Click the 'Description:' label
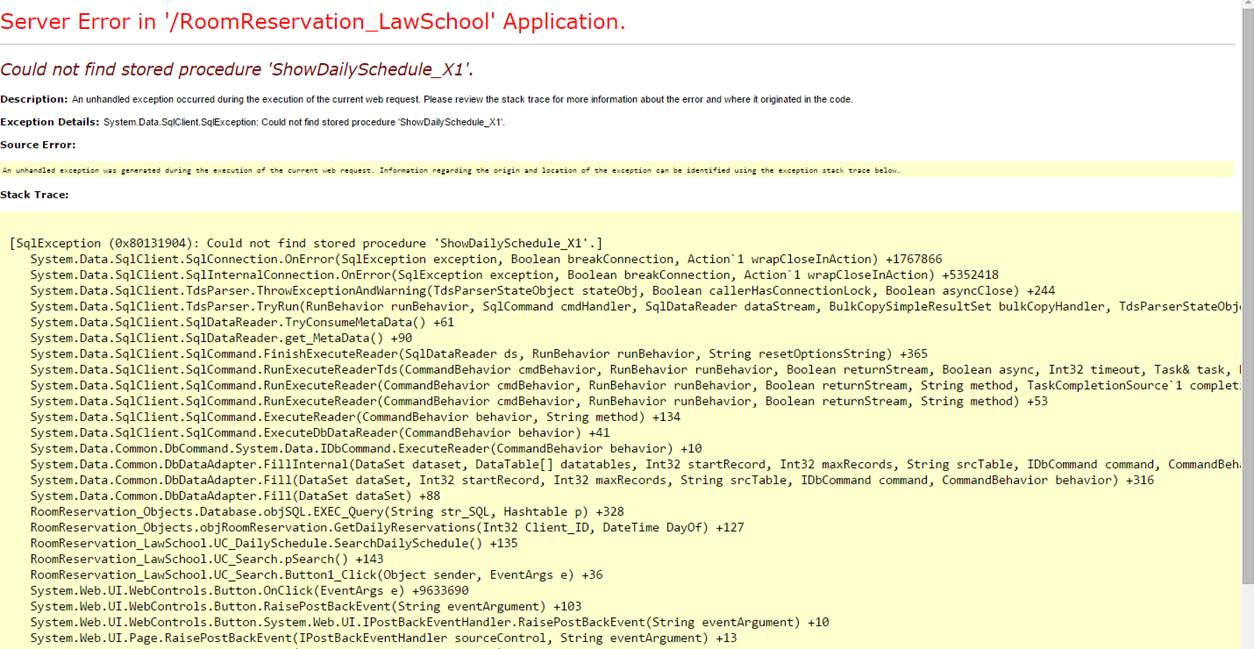1254x649 pixels. (34, 99)
